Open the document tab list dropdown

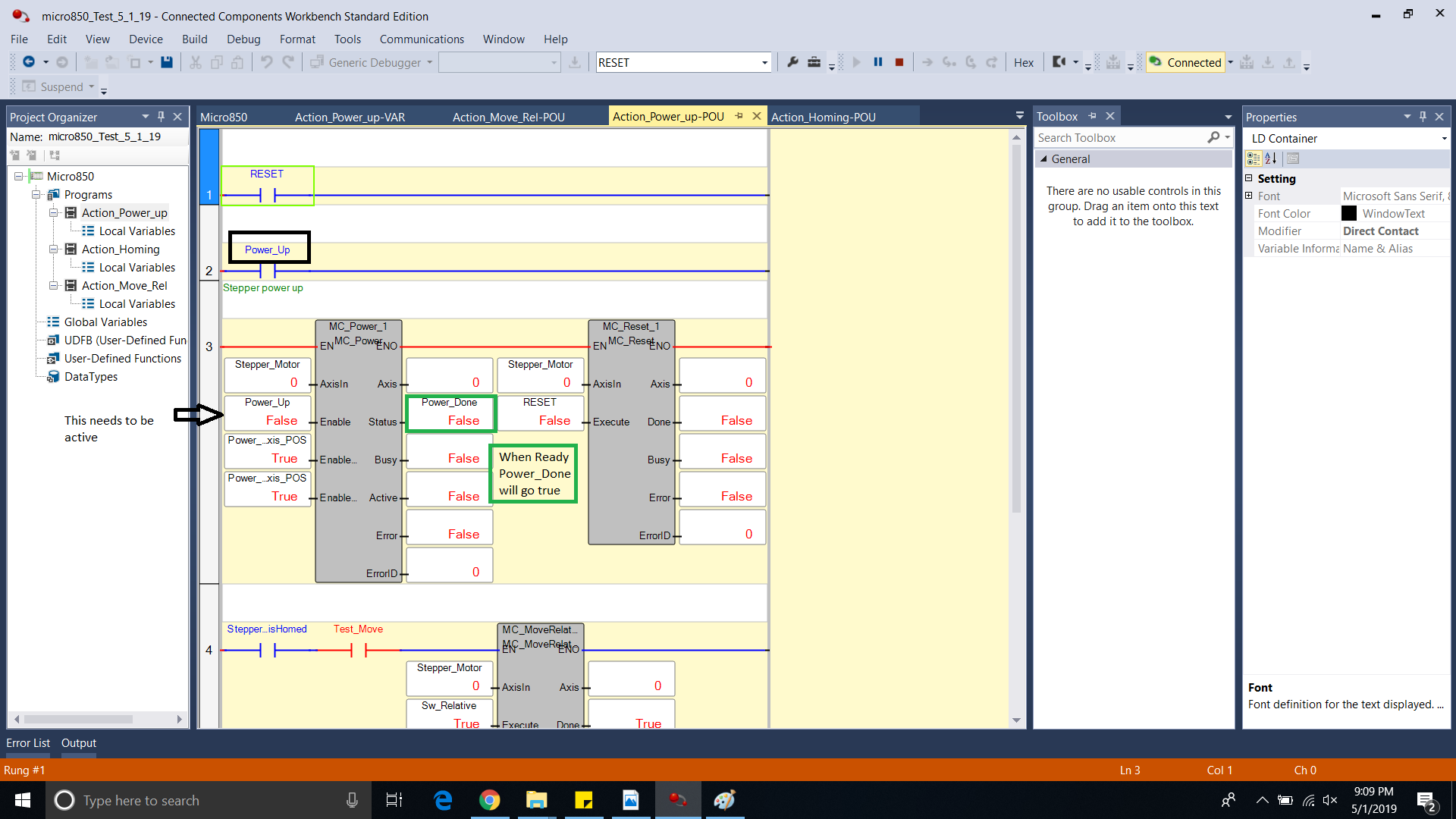coord(1019,116)
